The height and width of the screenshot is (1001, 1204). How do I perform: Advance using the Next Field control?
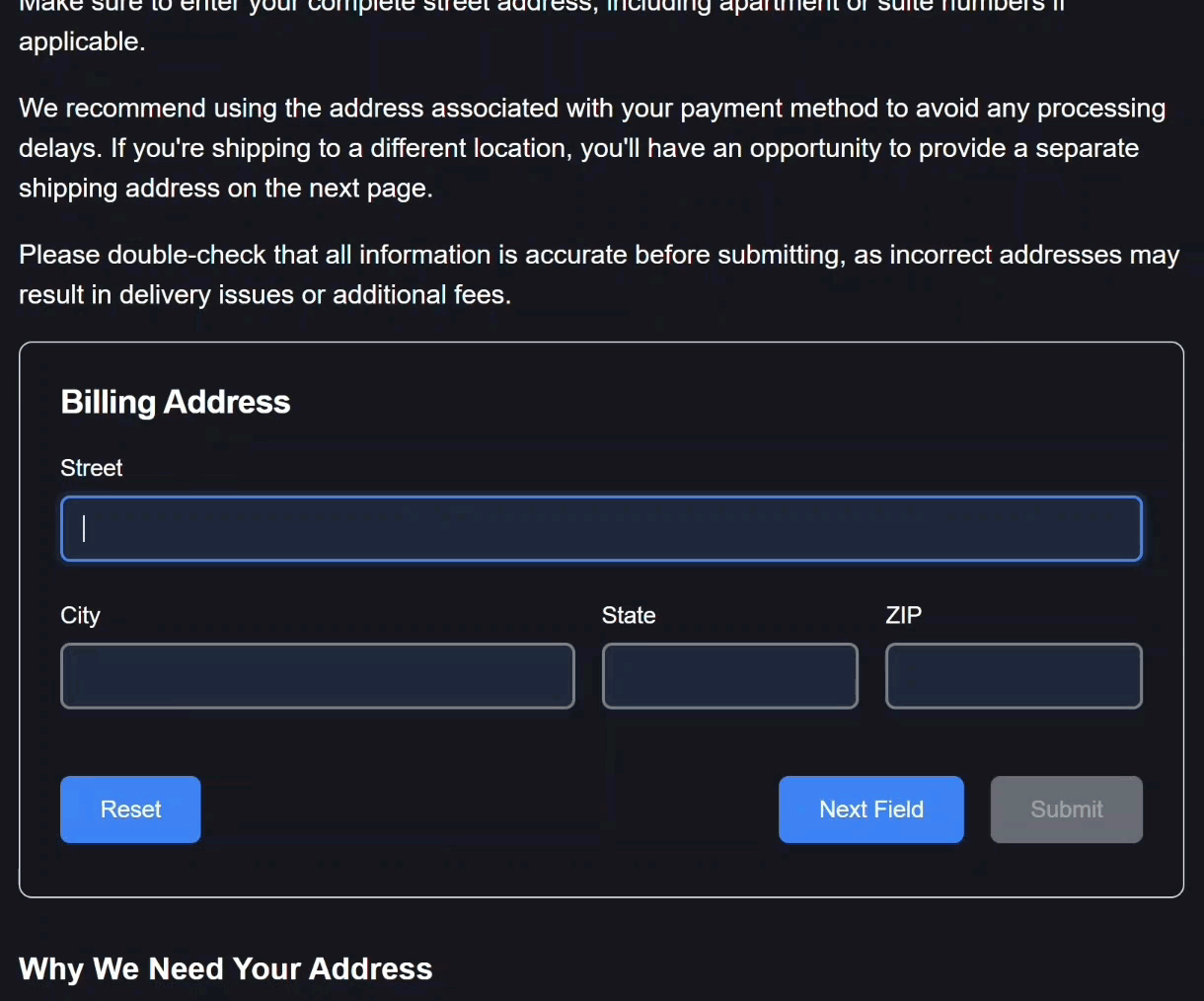(x=870, y=809)
